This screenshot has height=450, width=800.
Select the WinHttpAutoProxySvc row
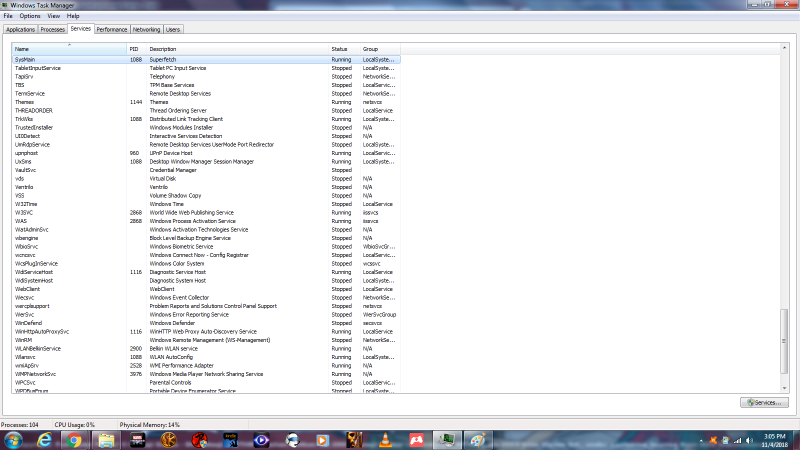(206, 332)
